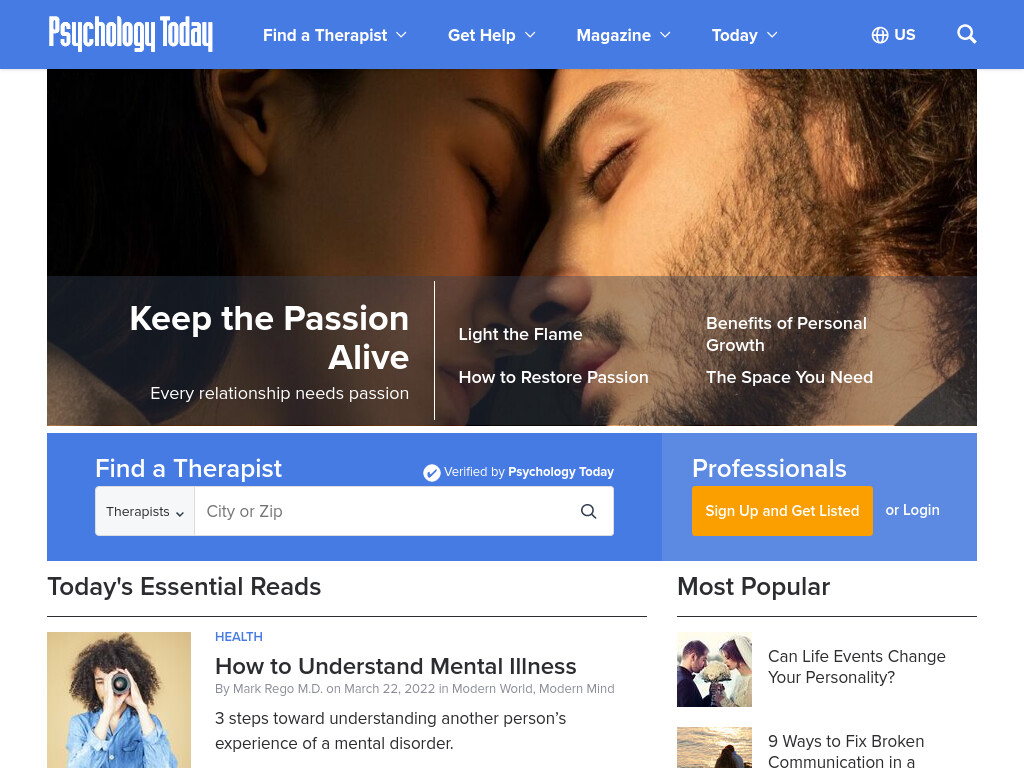Viewport: 1024px width, 768px height.
Task: Open How to Understand Mental Illness headline
Action: (x=396, y=666)
